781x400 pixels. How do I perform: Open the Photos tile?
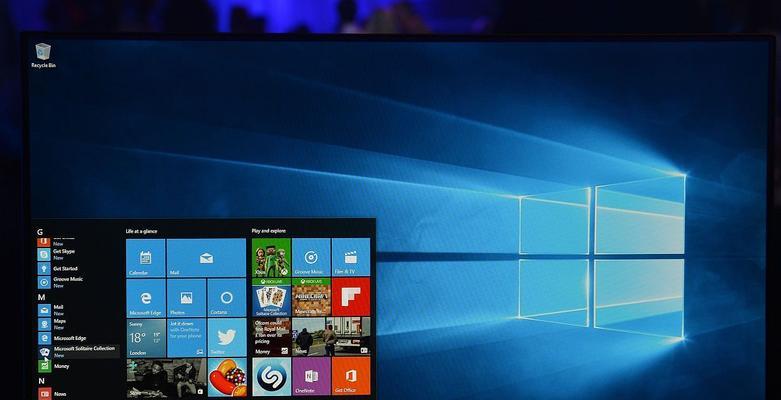click(x=186, y=297)
